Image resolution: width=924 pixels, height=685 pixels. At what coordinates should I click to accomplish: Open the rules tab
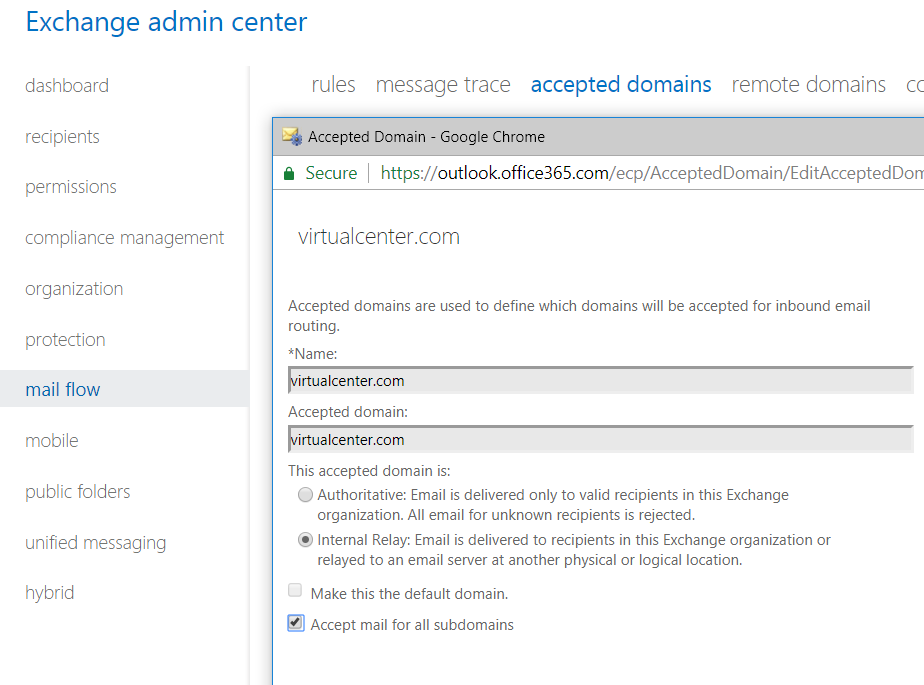point(334,85)
